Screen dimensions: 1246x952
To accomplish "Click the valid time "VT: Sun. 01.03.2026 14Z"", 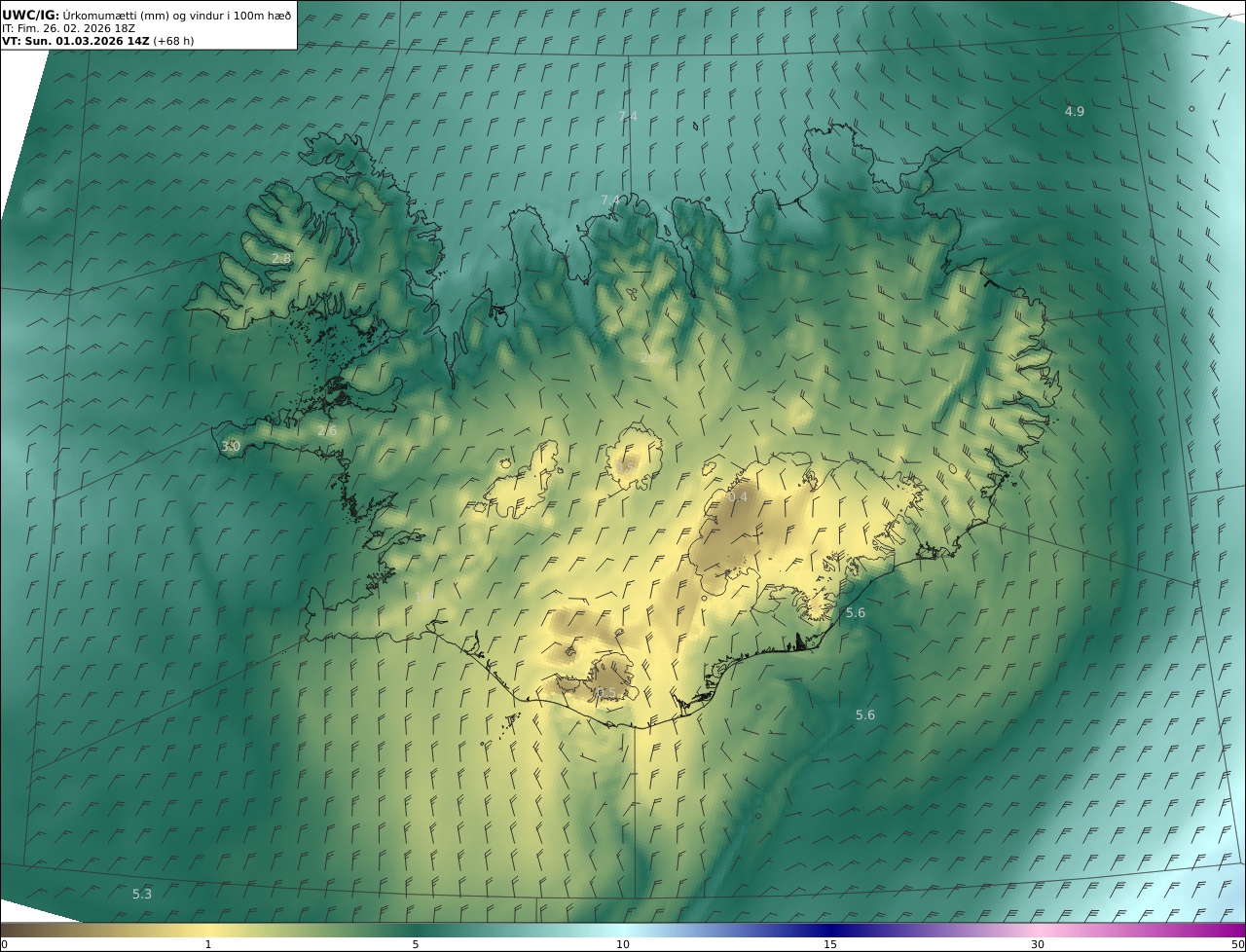I will pos(76,42).
